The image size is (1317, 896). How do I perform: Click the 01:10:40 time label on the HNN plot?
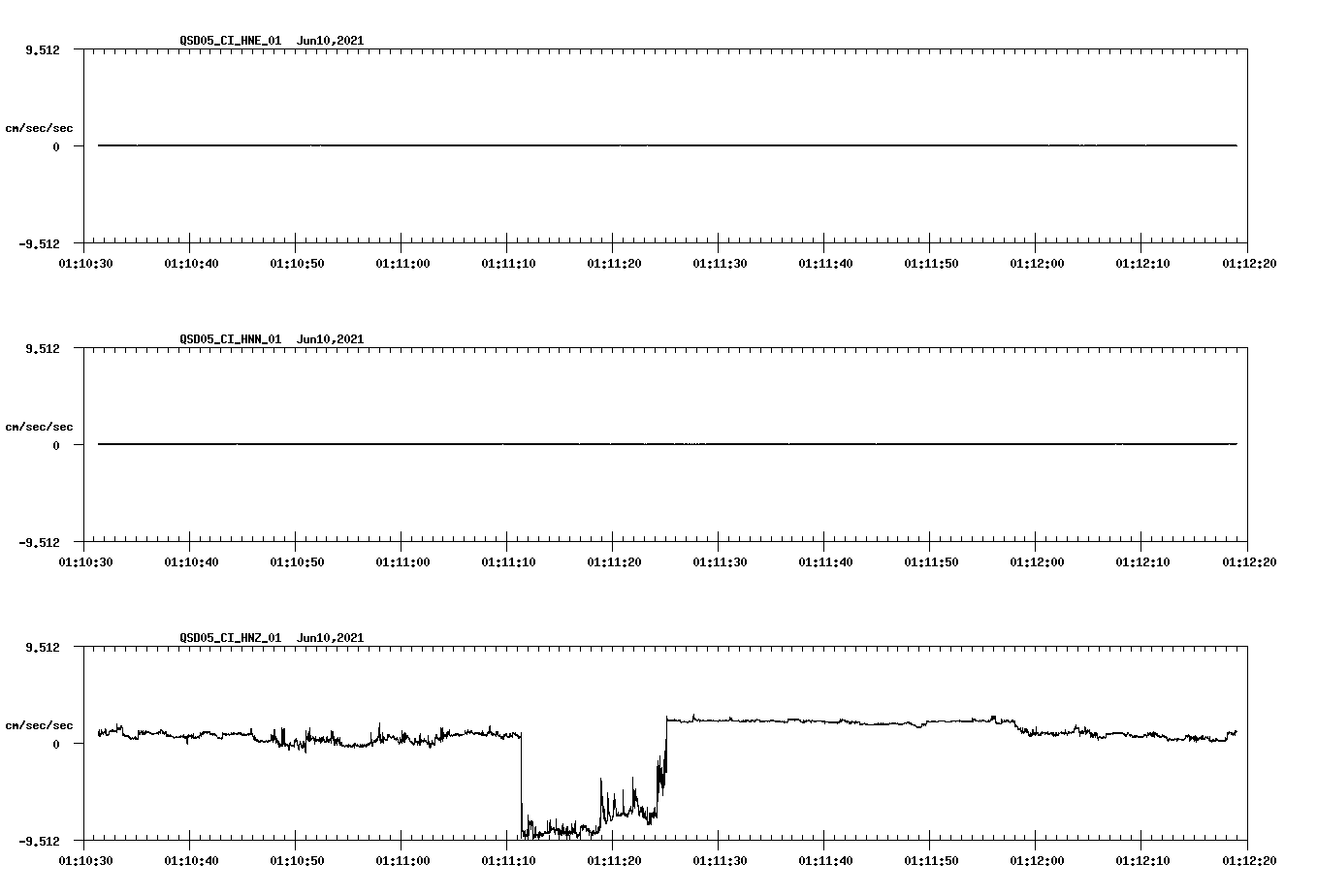click(190, 562)
